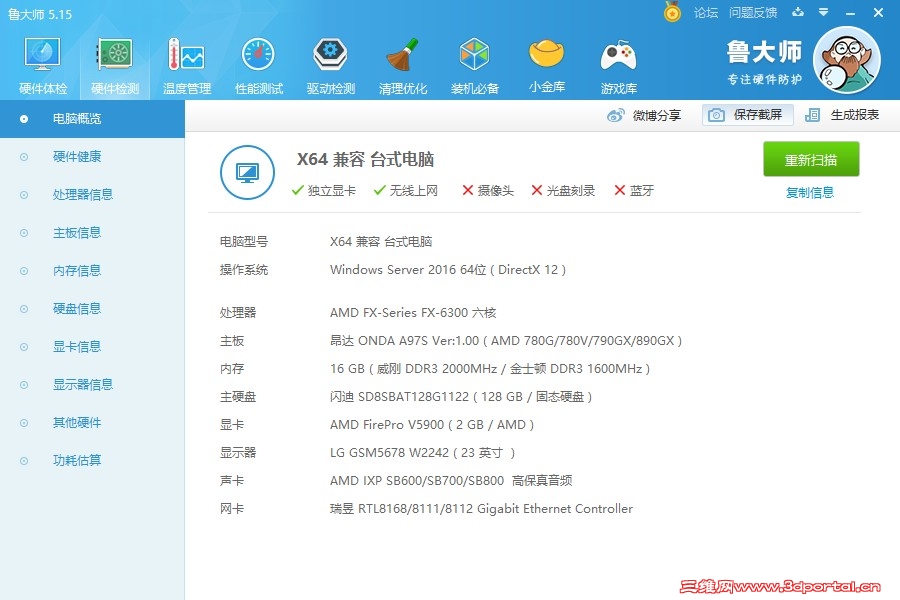Click the AMD IXP SB600 sound card value
This screenshot has height=600, width=900.
tap(451, 481)
